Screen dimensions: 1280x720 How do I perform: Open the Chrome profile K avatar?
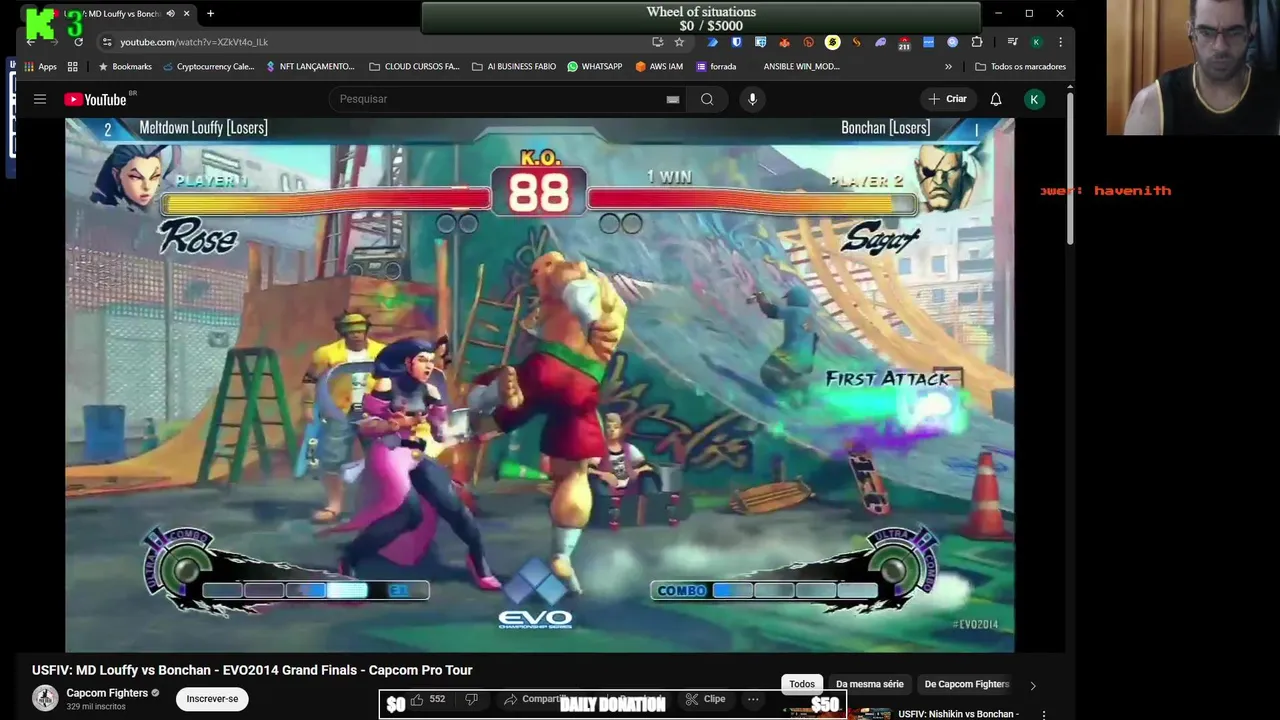(x=1037, y=42)
